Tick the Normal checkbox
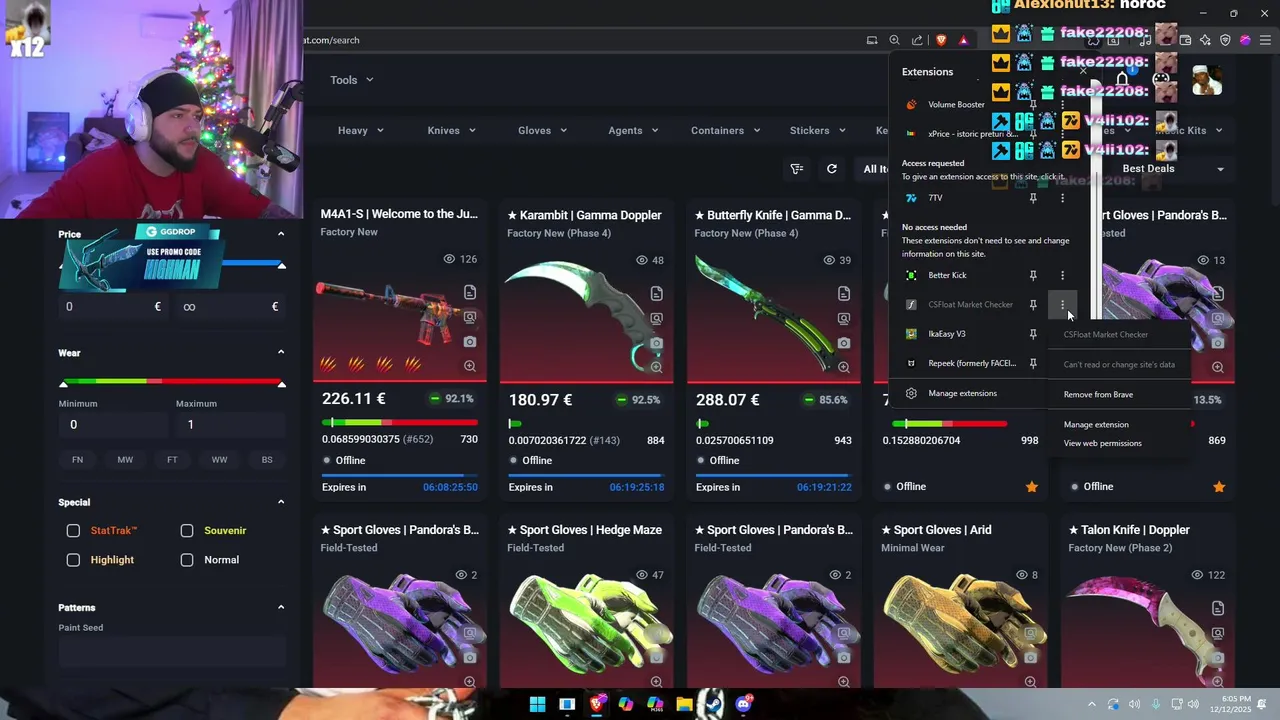 pos(187,560)
